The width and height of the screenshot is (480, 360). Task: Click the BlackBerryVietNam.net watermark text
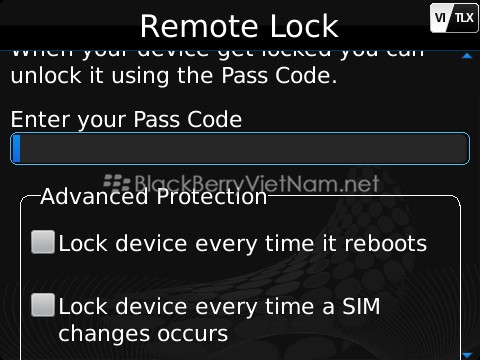point(257,183)
